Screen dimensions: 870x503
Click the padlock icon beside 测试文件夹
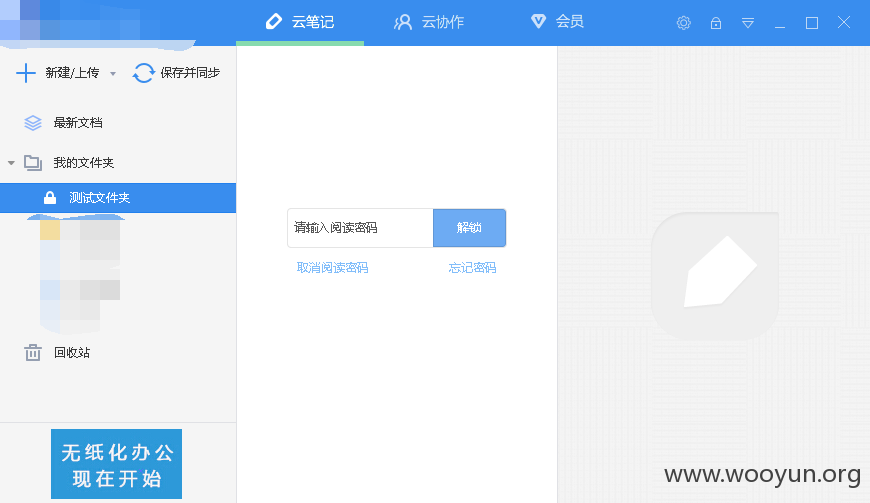pyautogui.click(x=50, y=197)
